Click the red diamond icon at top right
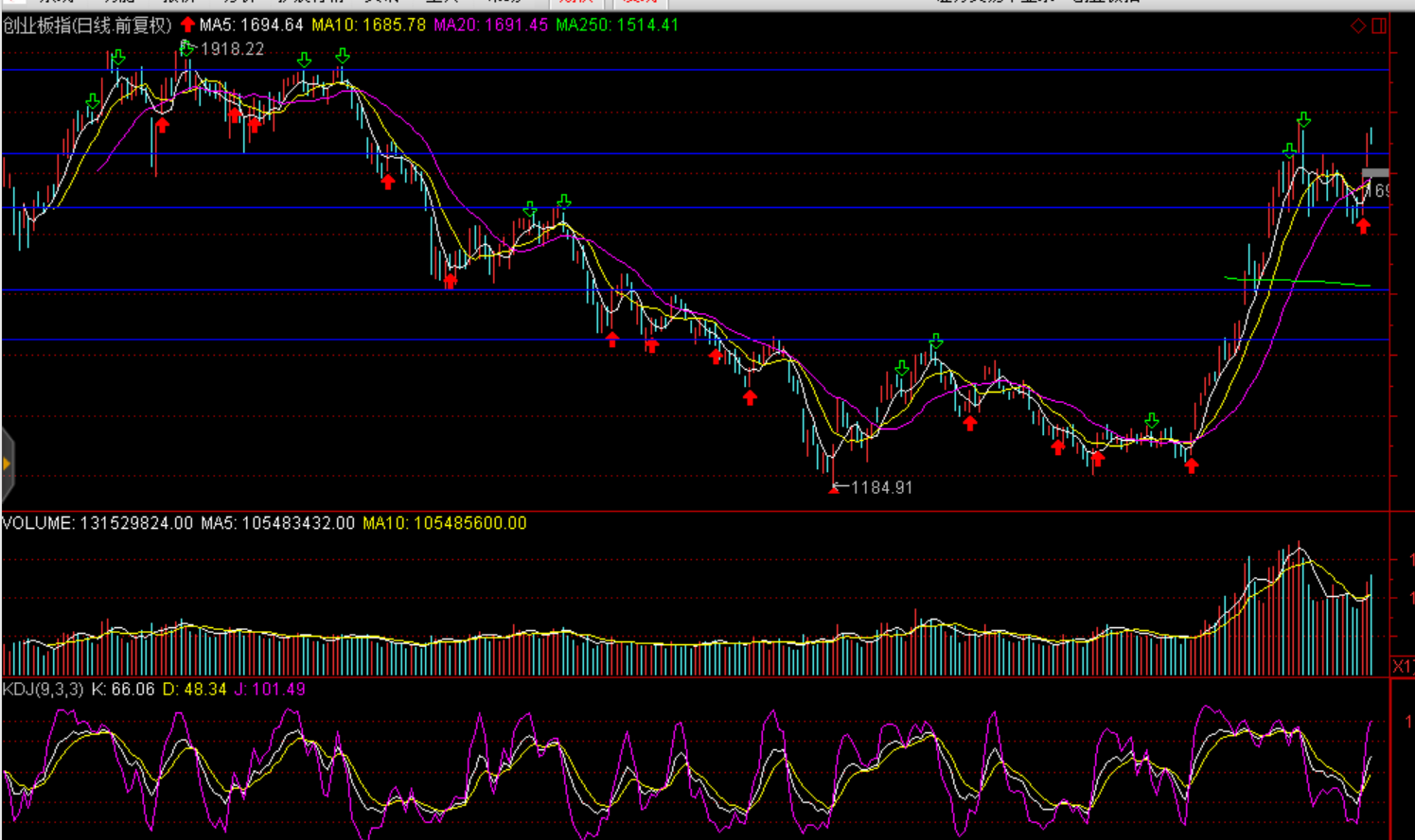 pos(1357,26)
